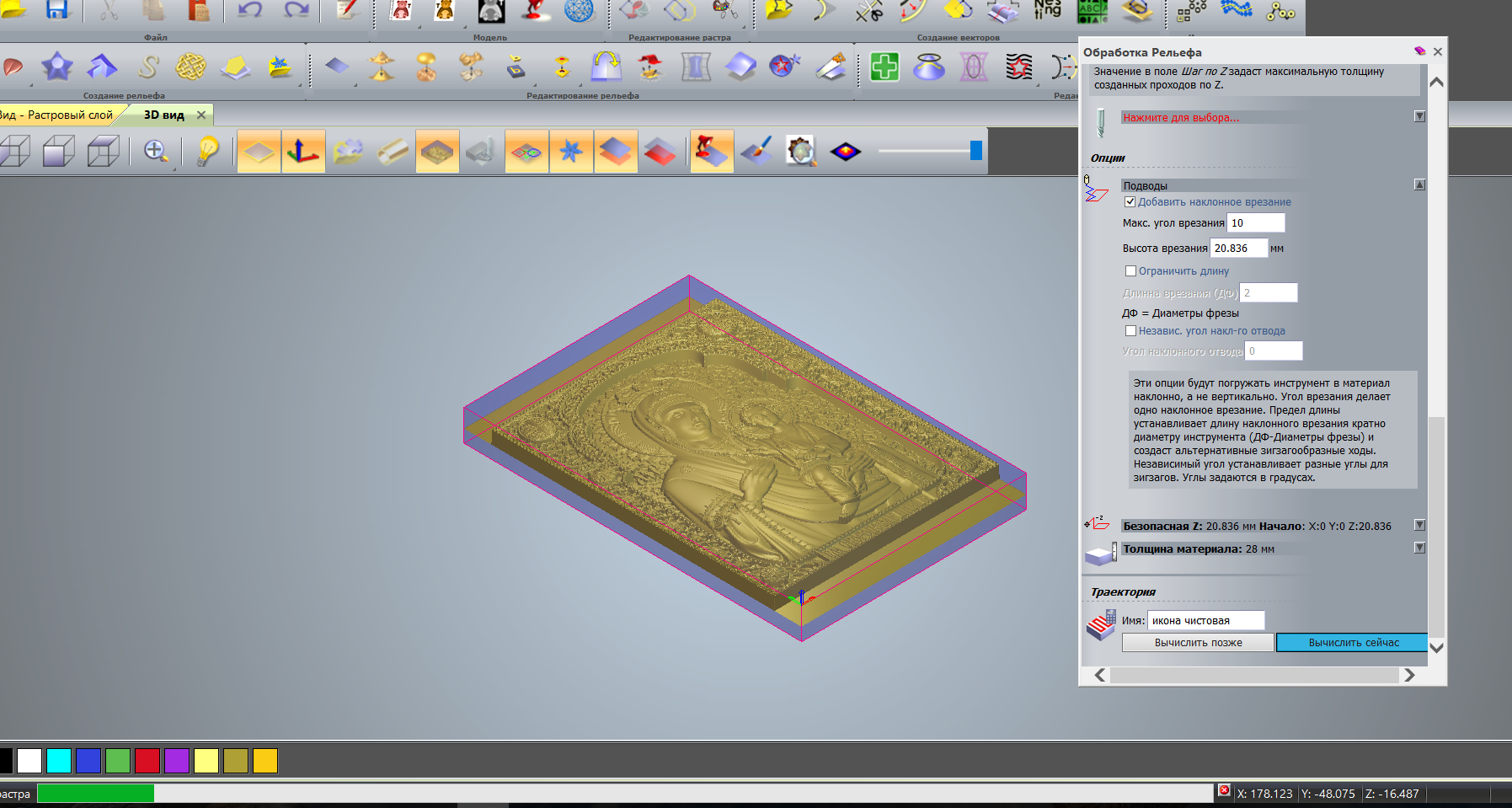Undo the last action with the left arrow
This screenshot has height=808, width=1512.
click(250, 10)
